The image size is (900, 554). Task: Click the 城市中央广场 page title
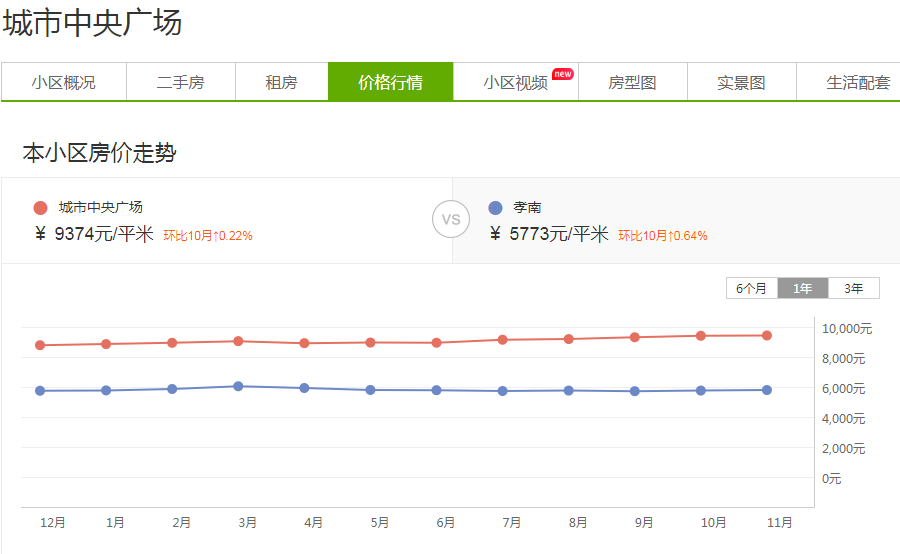[x=93, y=23]
